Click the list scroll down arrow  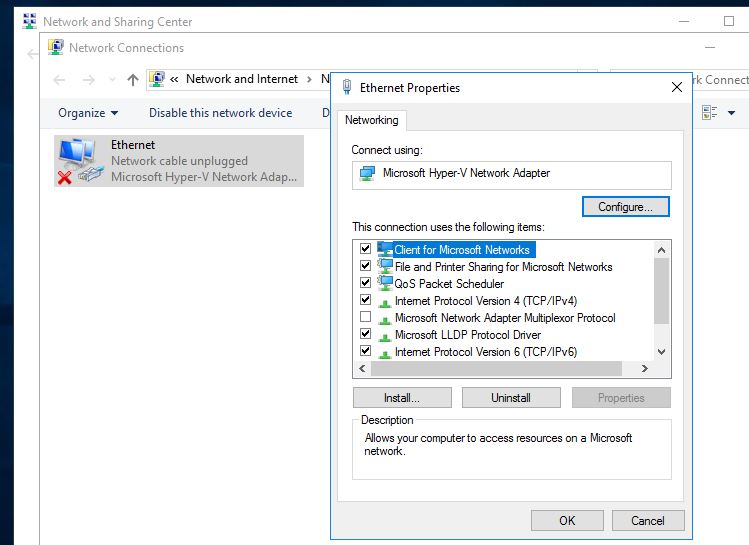click(x=662, y=352)
